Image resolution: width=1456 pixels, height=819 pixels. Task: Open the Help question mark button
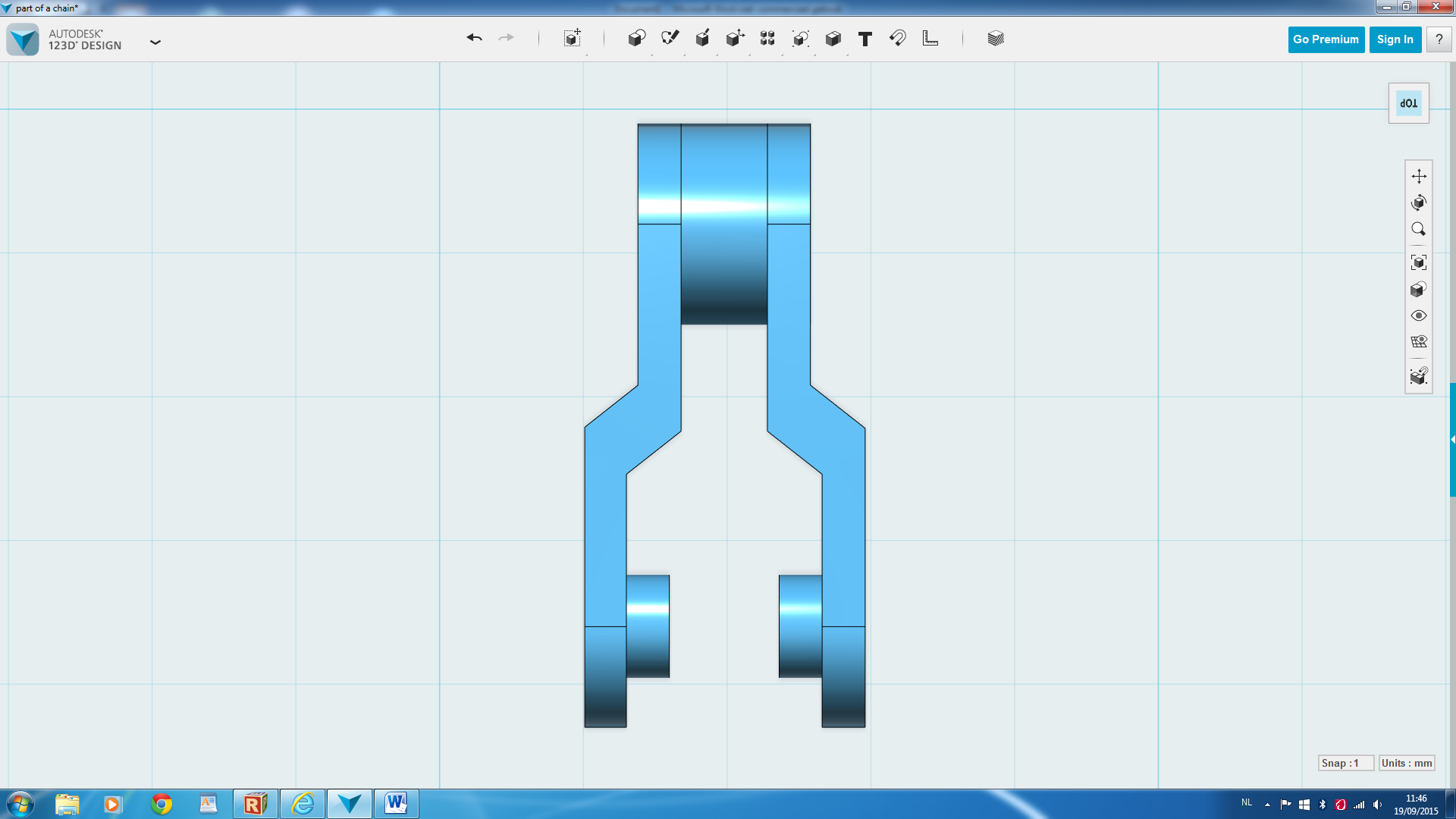[x=1439, y=39]
